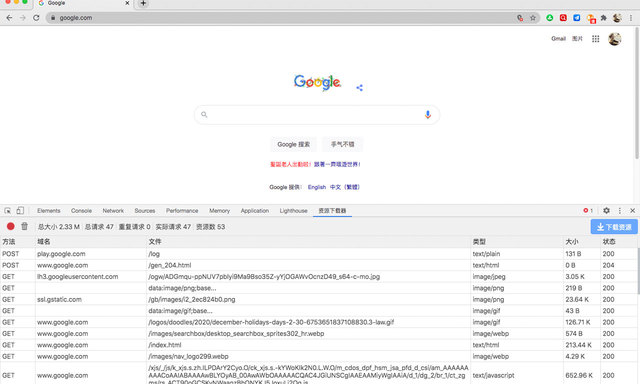
Task: Click the DevTools error count badge
Action: [x=588, y=211]
